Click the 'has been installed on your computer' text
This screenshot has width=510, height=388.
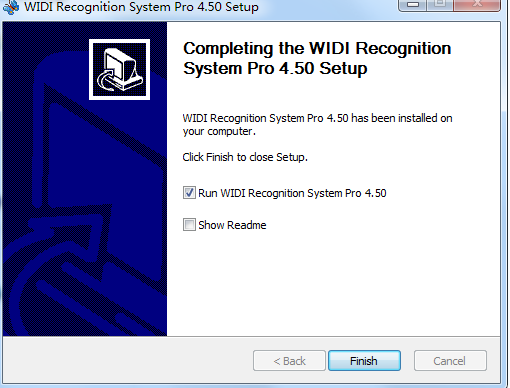tap(317, 125)
